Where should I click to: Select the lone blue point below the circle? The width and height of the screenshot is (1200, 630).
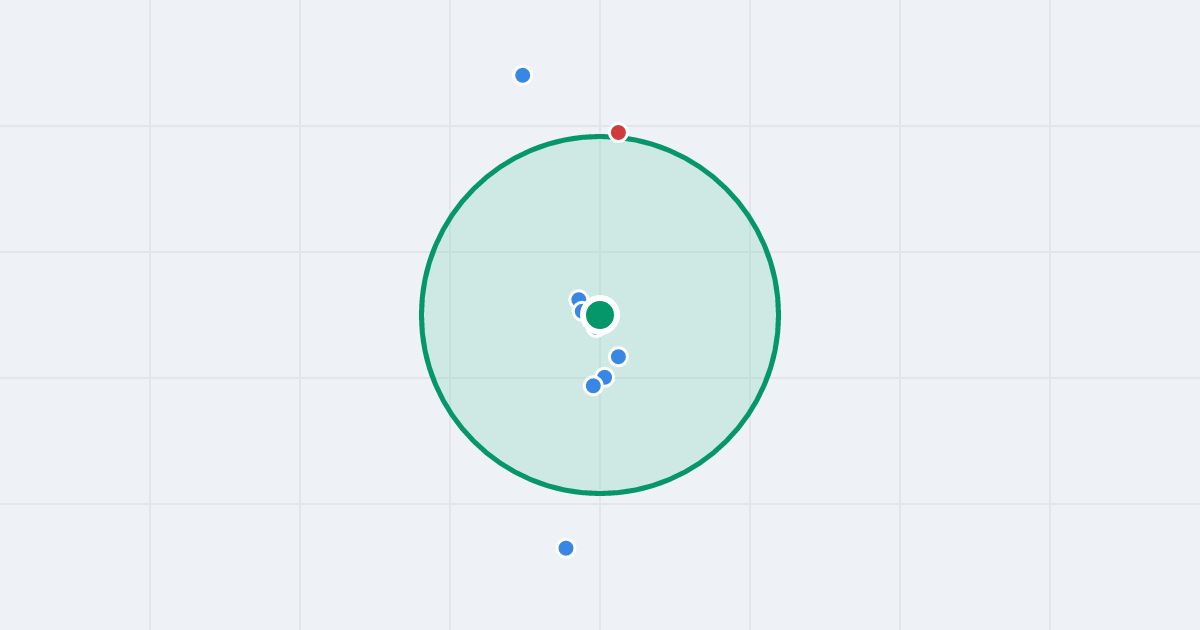pyautogui.click(x=566, y=548)
